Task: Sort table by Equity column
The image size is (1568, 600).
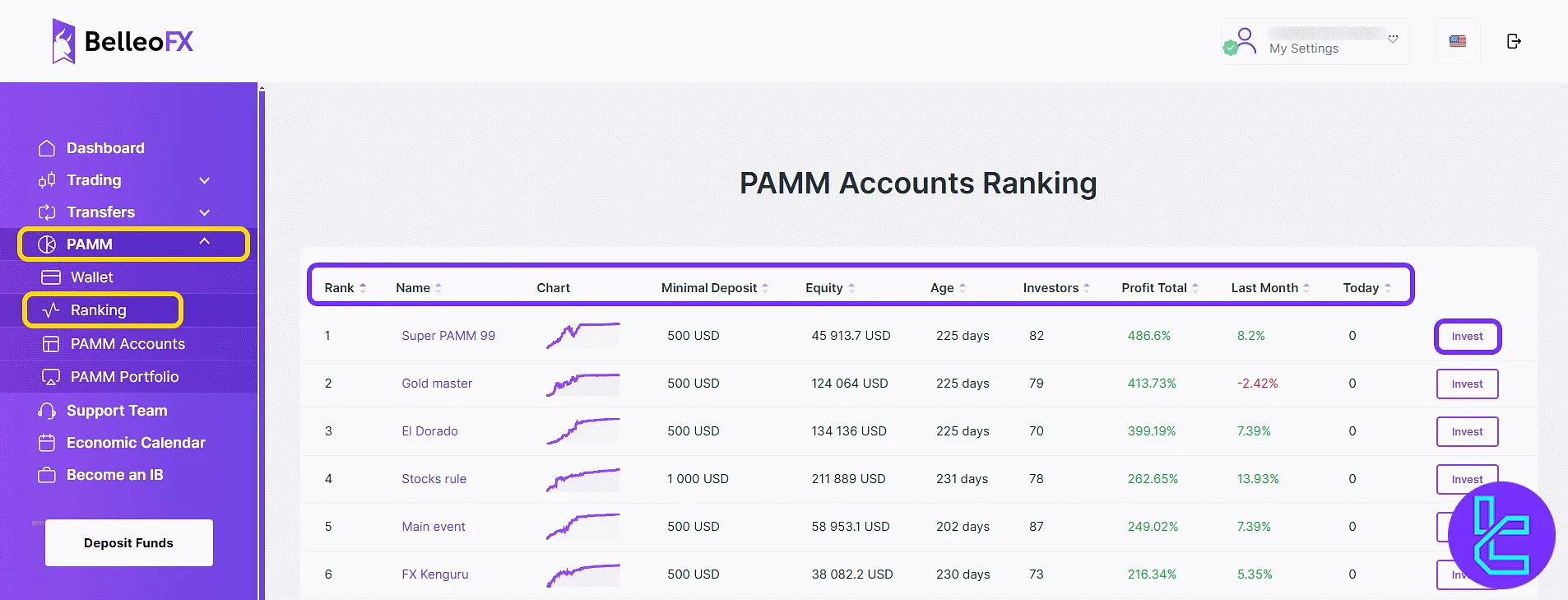Action: pyautogui.click(x=830, y=288)
